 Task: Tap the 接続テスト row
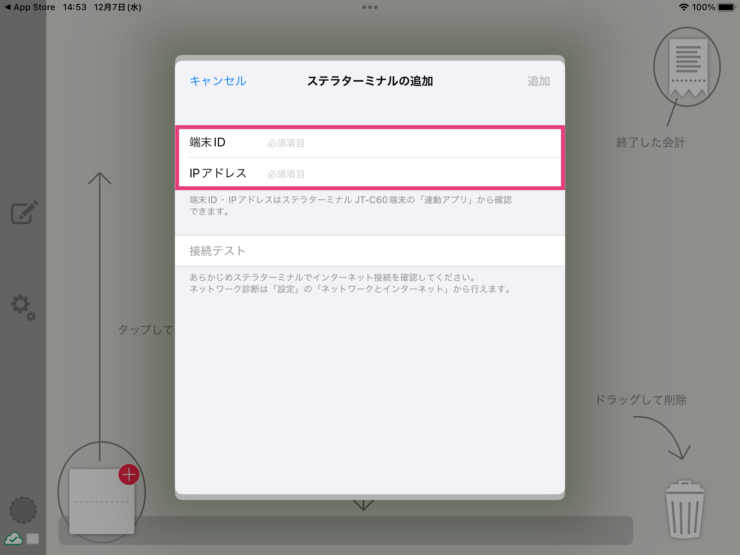[x=370, y=251]
